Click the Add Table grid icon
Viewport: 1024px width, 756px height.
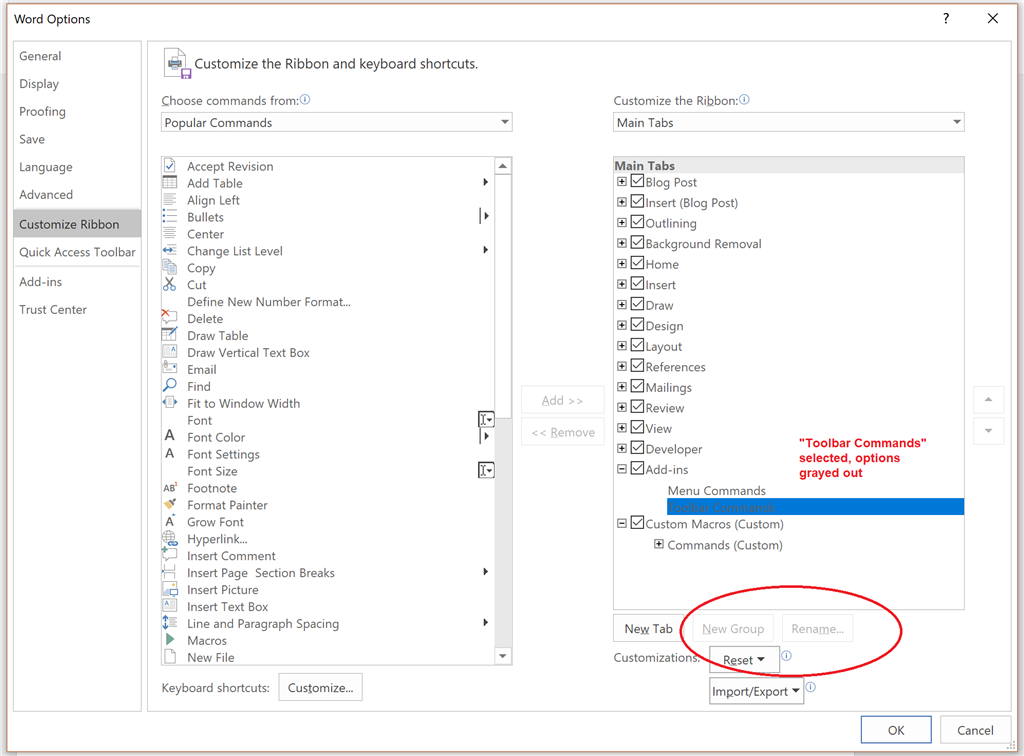pyautogui.click(x=170, y=182)
